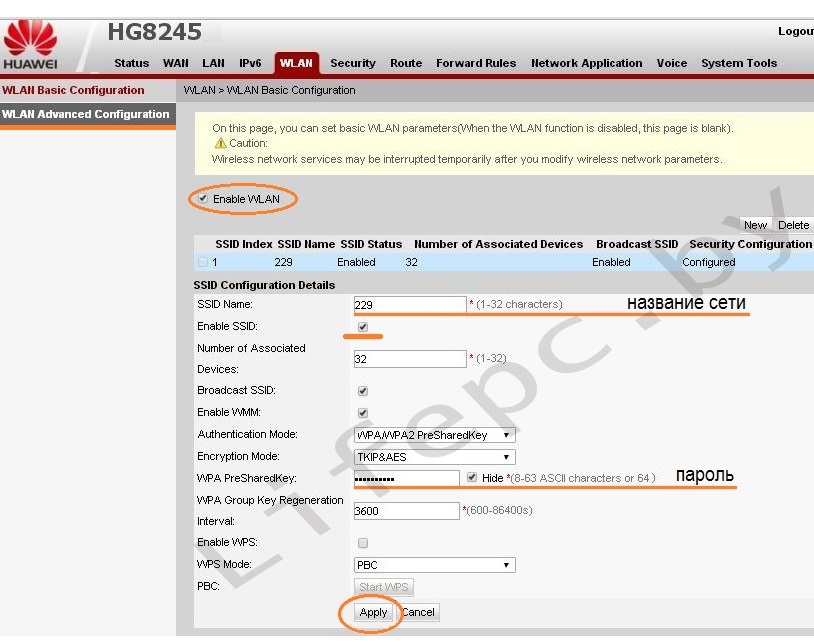Uncheck the Enable SSID checkbox
Screen dimensions: 814x643
[363, 327]
